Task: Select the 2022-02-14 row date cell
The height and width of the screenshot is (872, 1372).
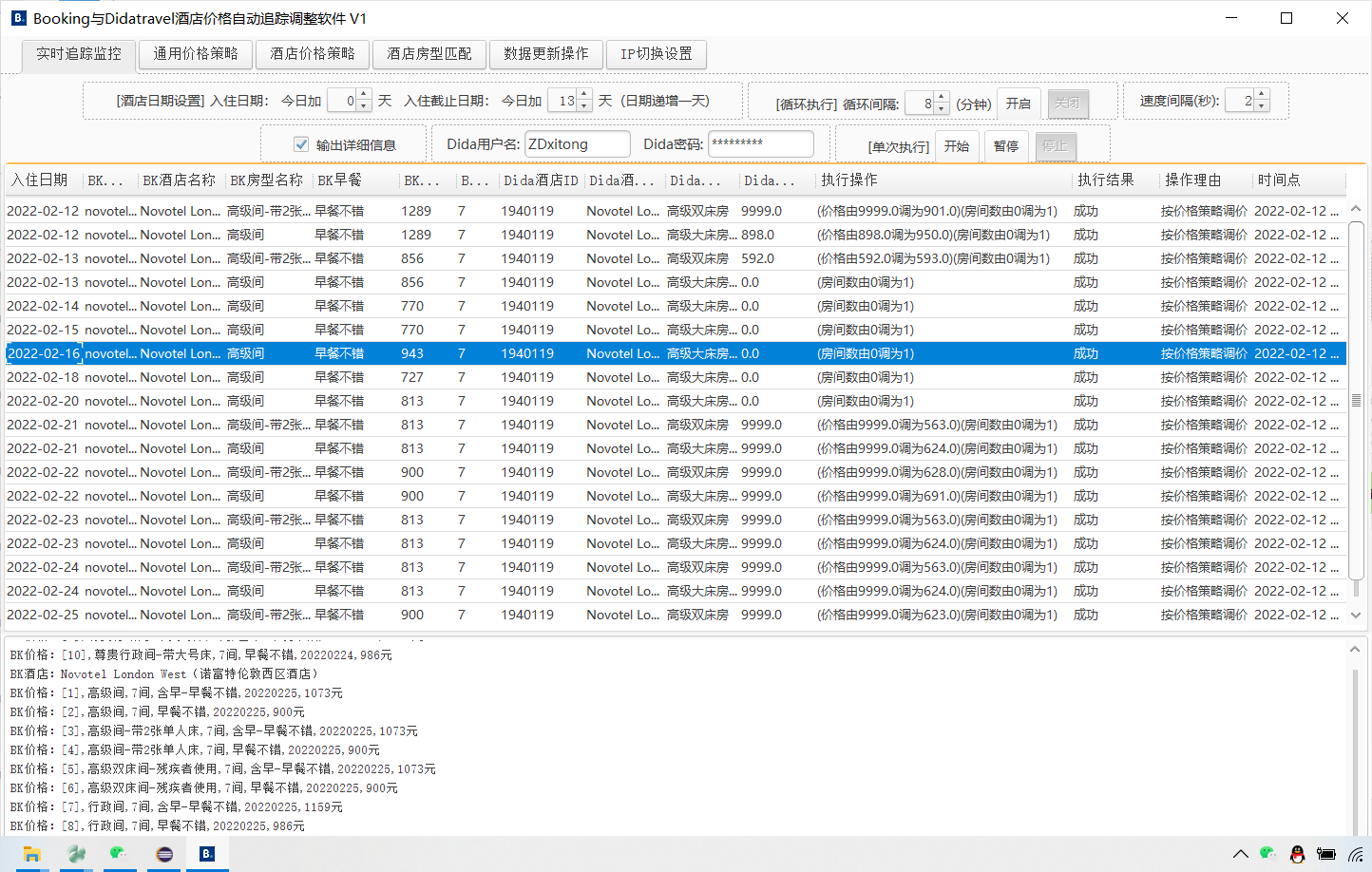Action: tap(43, 306)
